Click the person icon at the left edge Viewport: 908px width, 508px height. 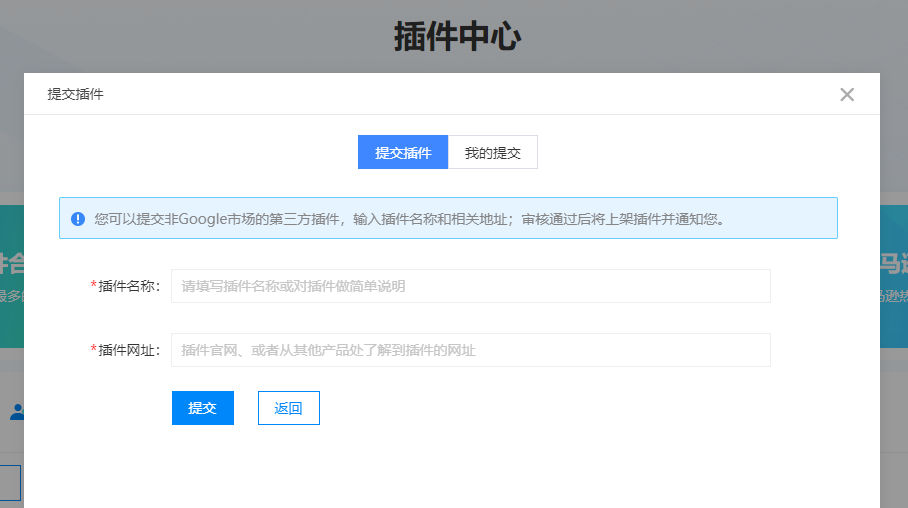tap(15, 411)
